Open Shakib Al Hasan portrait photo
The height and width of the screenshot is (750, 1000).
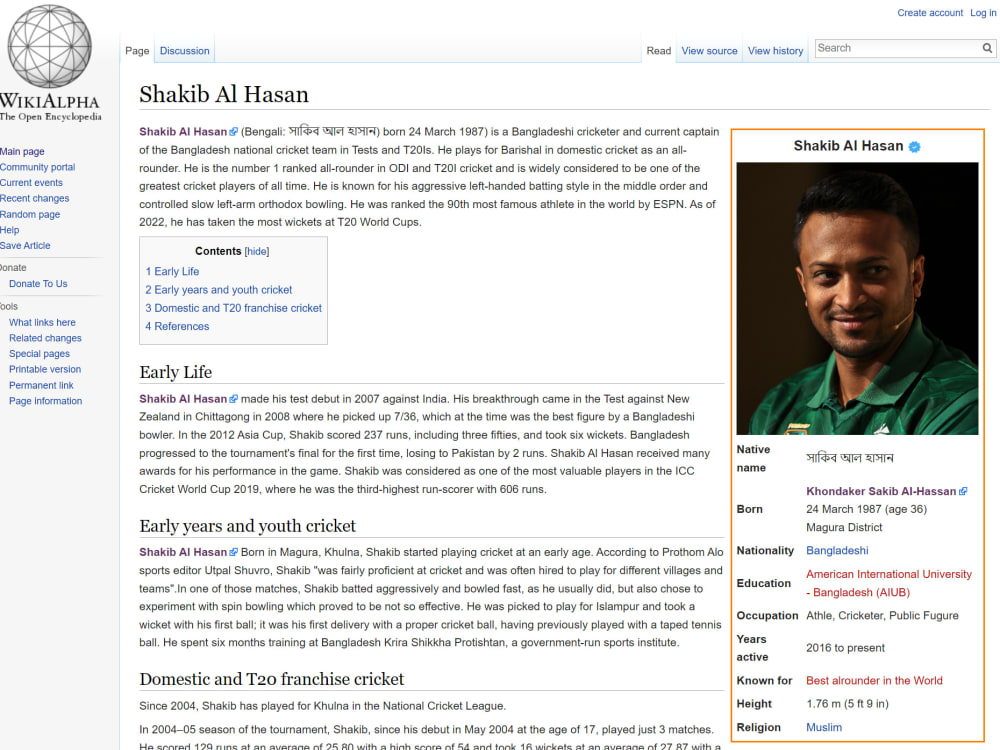click(x=857, y=298)
